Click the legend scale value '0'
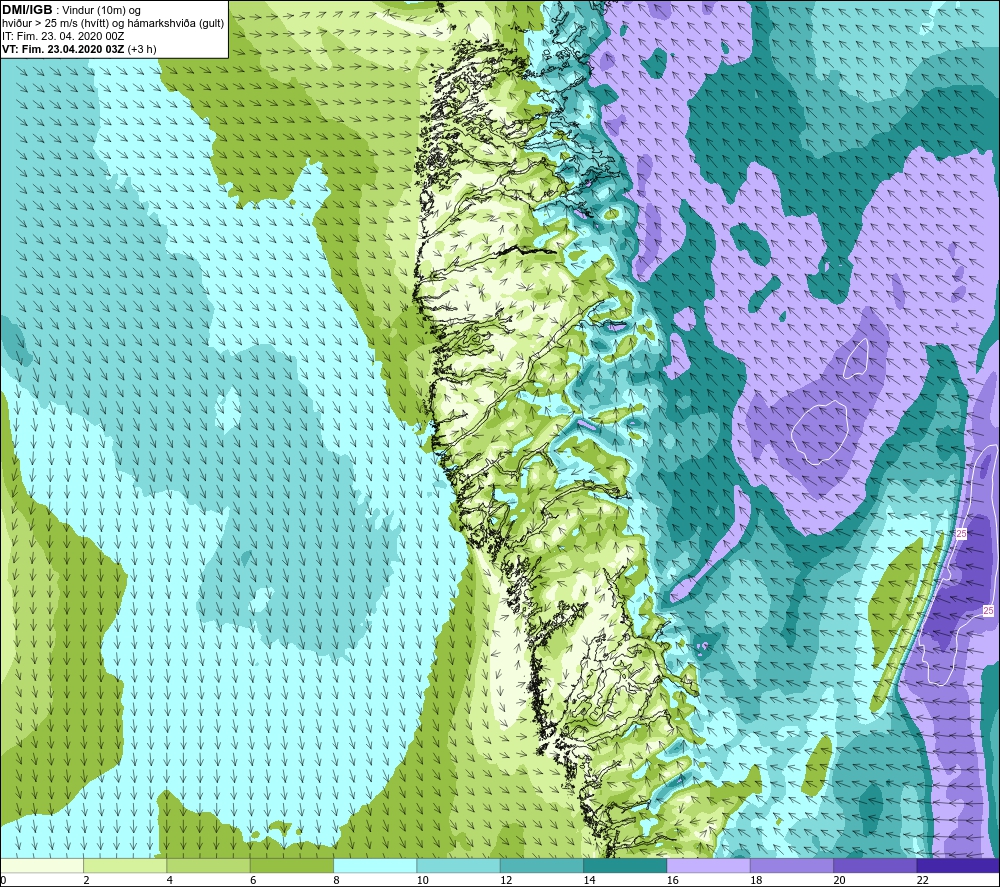Viewport: 1000px width, 887px height. coord(4,880)
